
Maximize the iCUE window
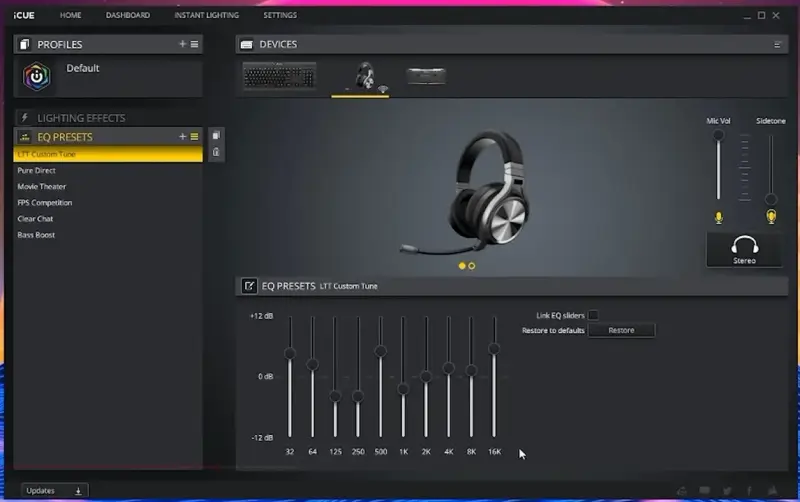(x=761, y=15)
